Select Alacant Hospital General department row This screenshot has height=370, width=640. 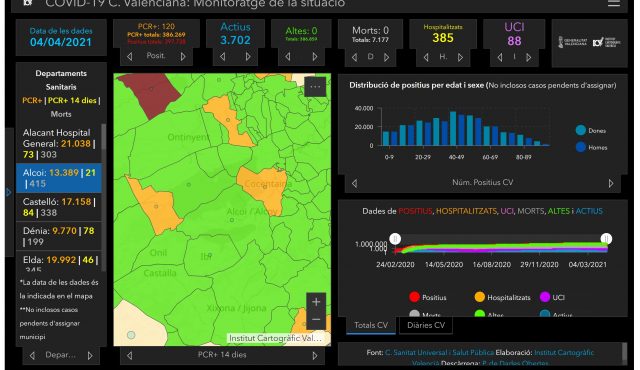(58, 144)
